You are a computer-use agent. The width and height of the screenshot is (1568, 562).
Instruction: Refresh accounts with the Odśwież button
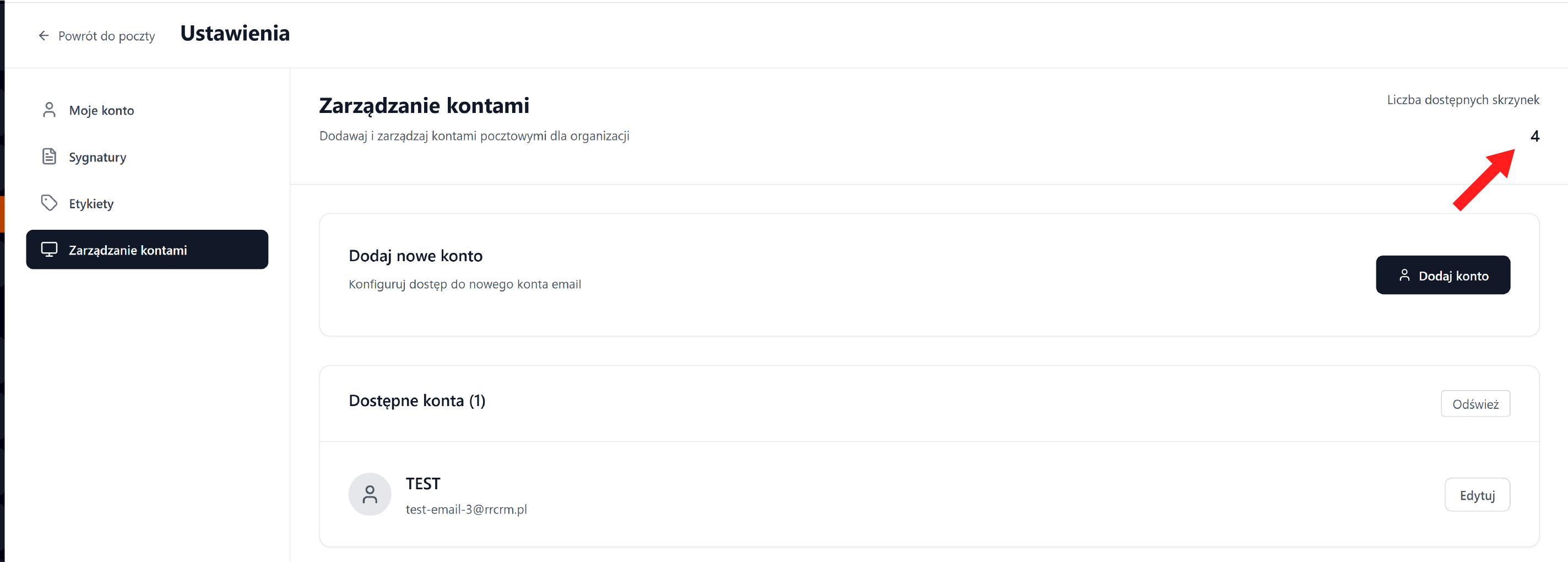1475,404
